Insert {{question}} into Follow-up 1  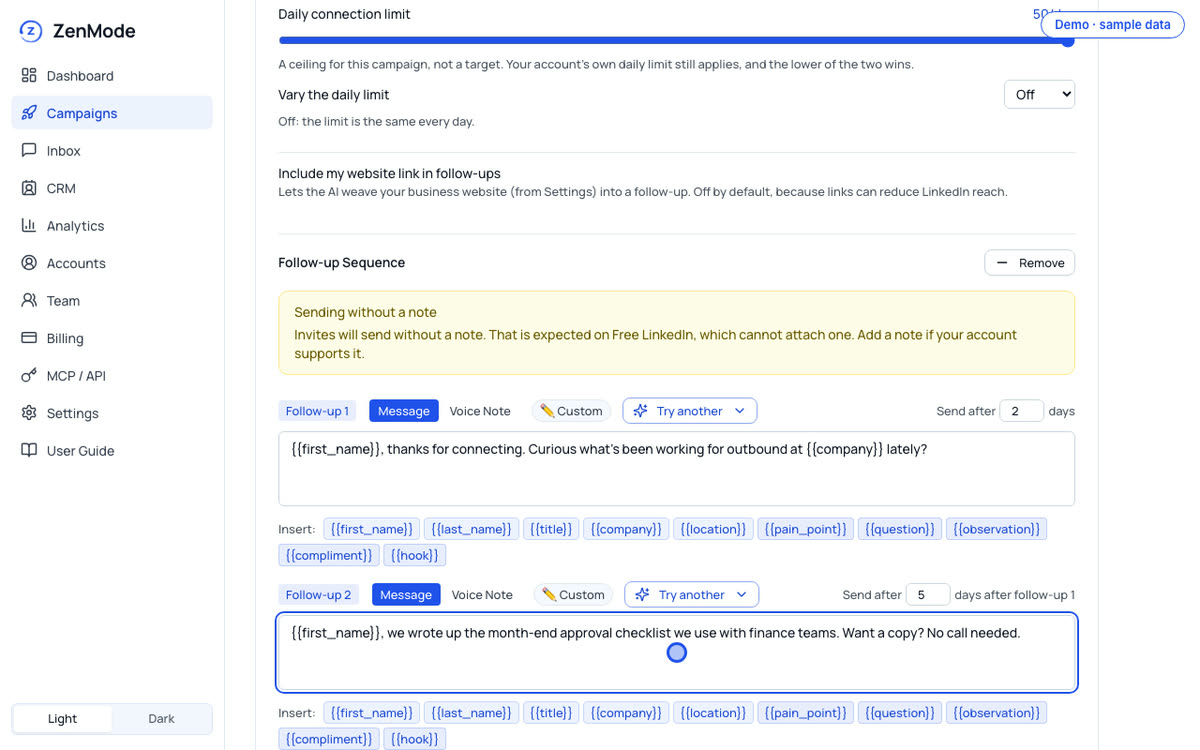coord(900,529)
